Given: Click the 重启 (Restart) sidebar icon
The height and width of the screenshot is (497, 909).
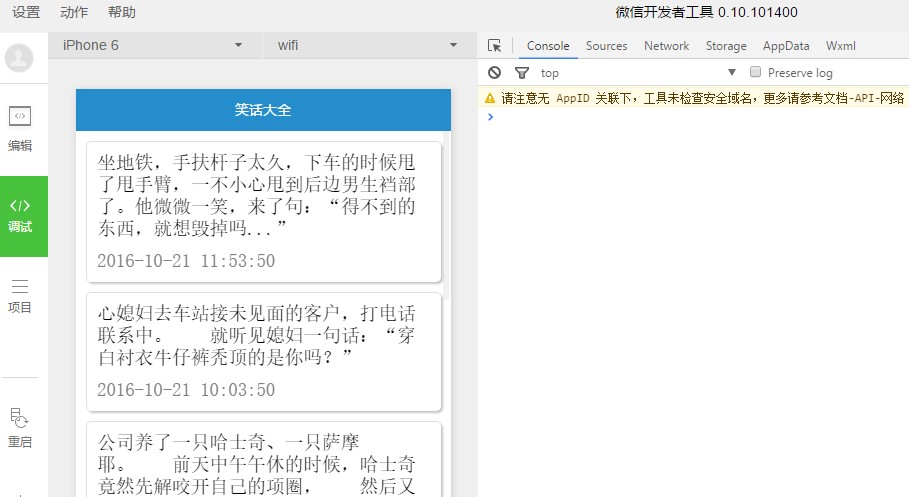Looking at the screenshot, I should [x=20, y=427].
